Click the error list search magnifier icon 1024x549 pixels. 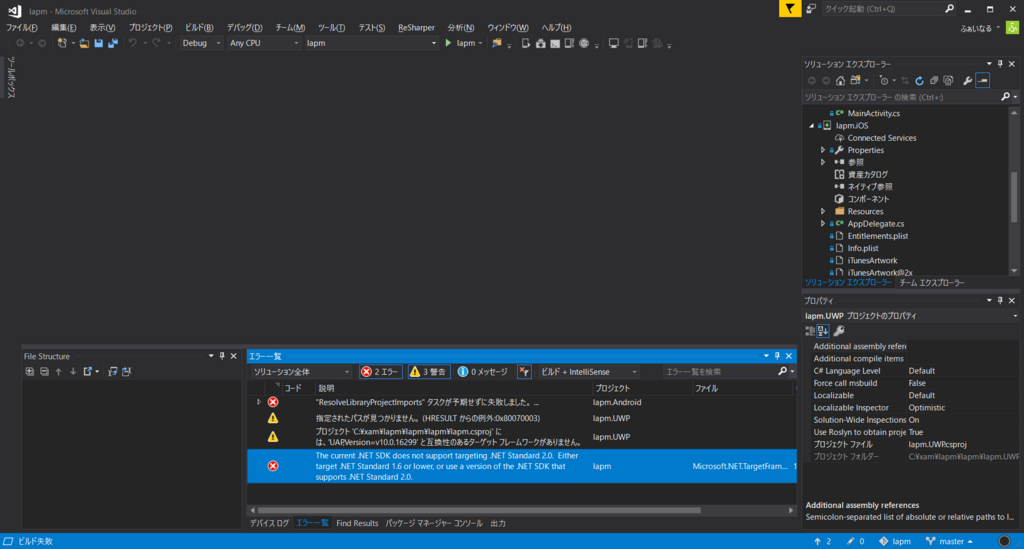pyautogui.click(x=782, y=371)
